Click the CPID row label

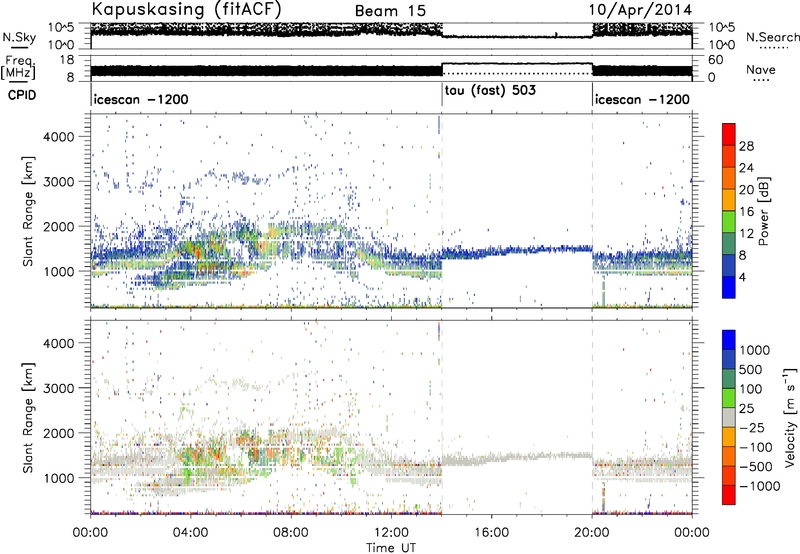coord(22,95)
